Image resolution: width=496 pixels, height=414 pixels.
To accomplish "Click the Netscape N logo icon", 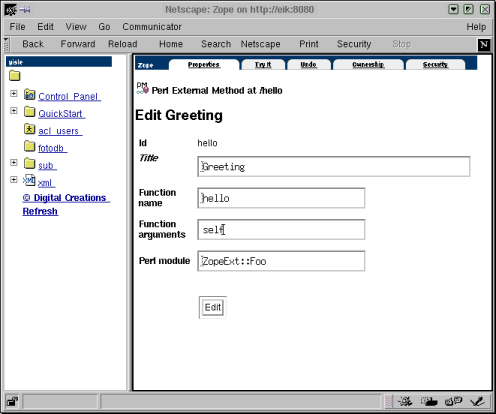I will [484, 44].
